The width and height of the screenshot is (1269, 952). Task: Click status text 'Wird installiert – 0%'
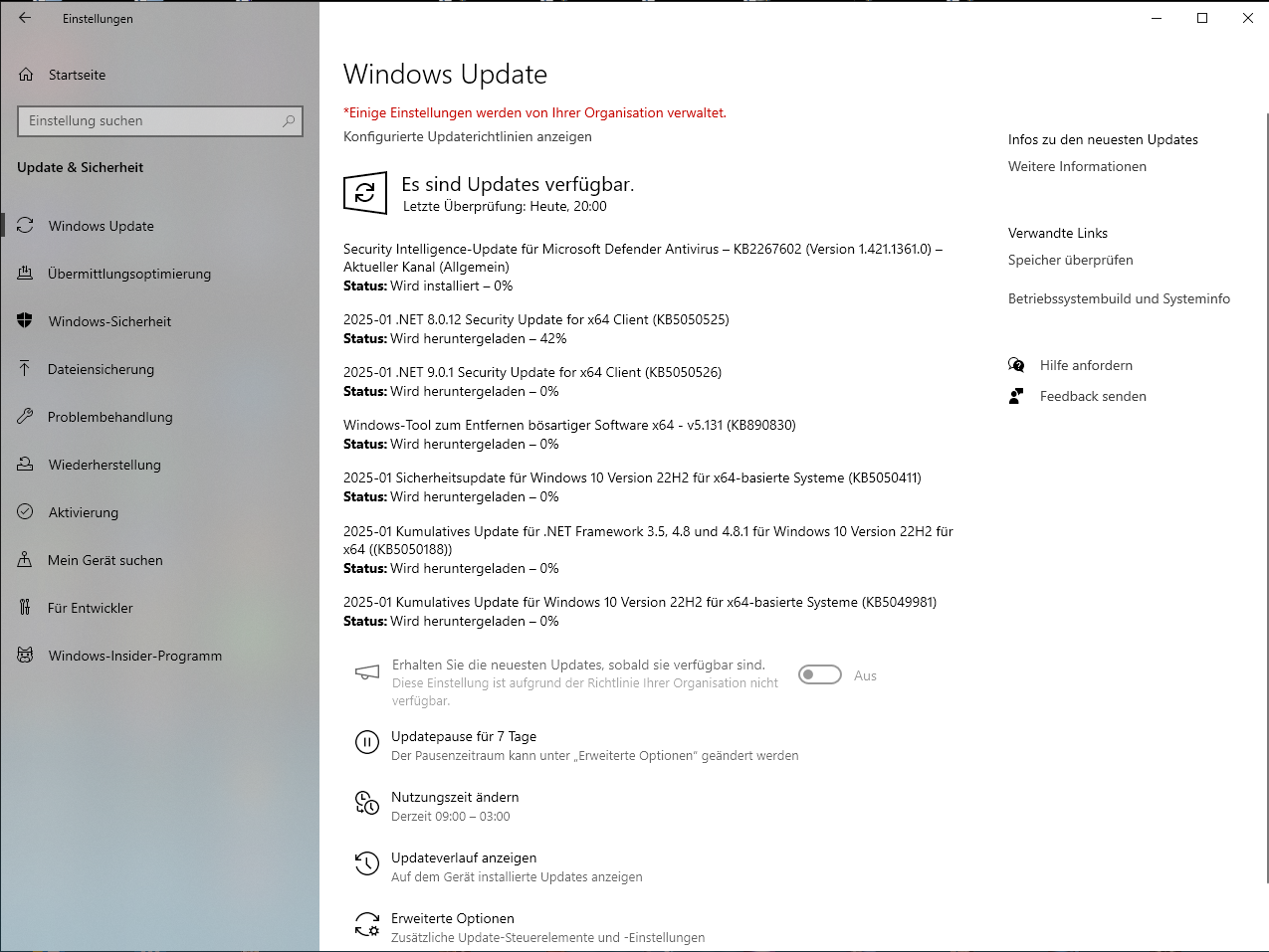[452, 286]
